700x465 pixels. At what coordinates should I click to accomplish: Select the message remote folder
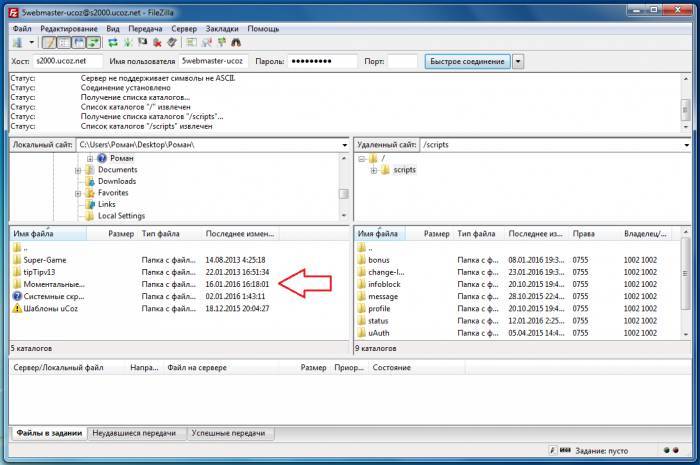383,296
